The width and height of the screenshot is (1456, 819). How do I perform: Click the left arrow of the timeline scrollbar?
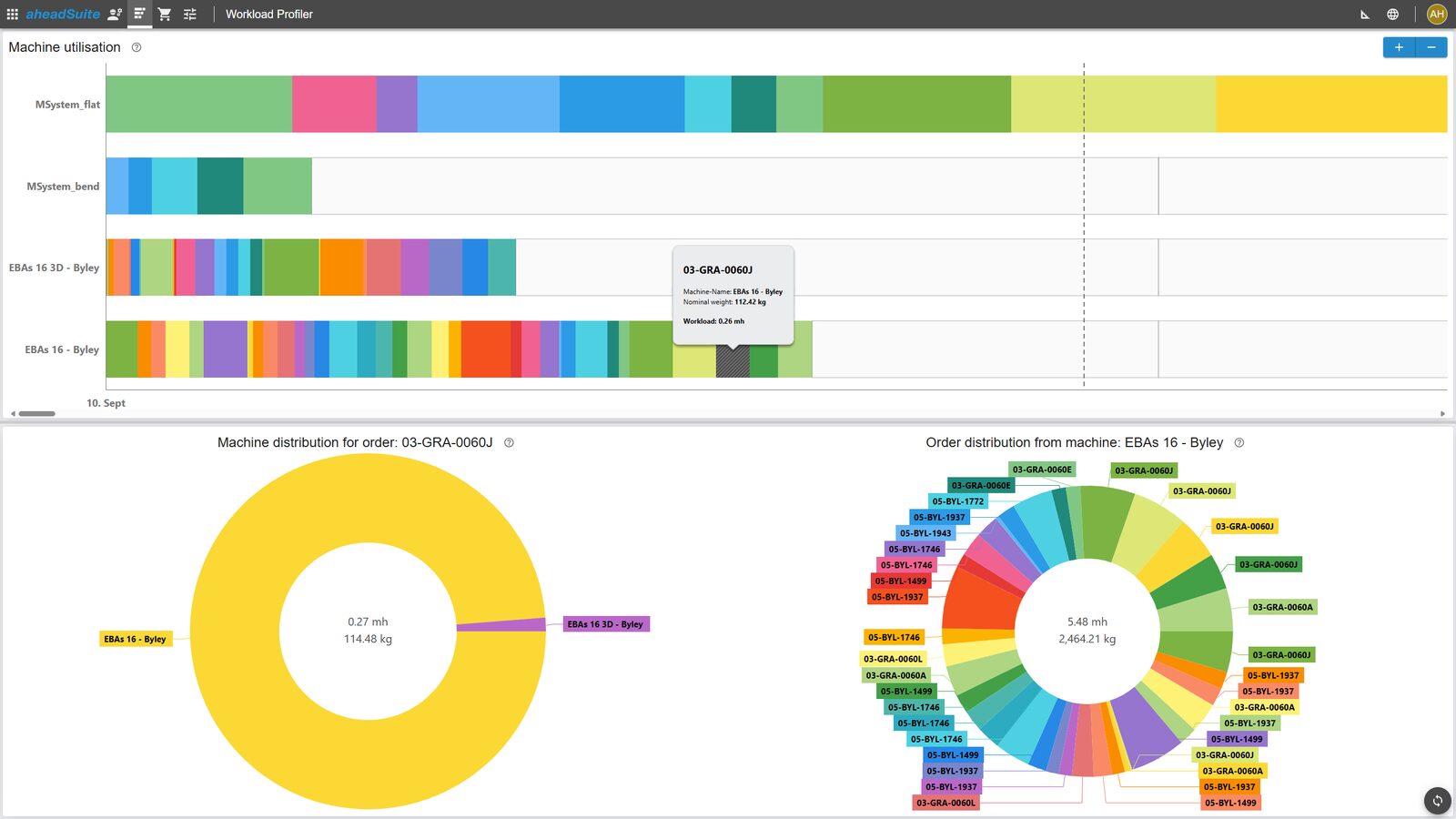(x=13, y=414)
